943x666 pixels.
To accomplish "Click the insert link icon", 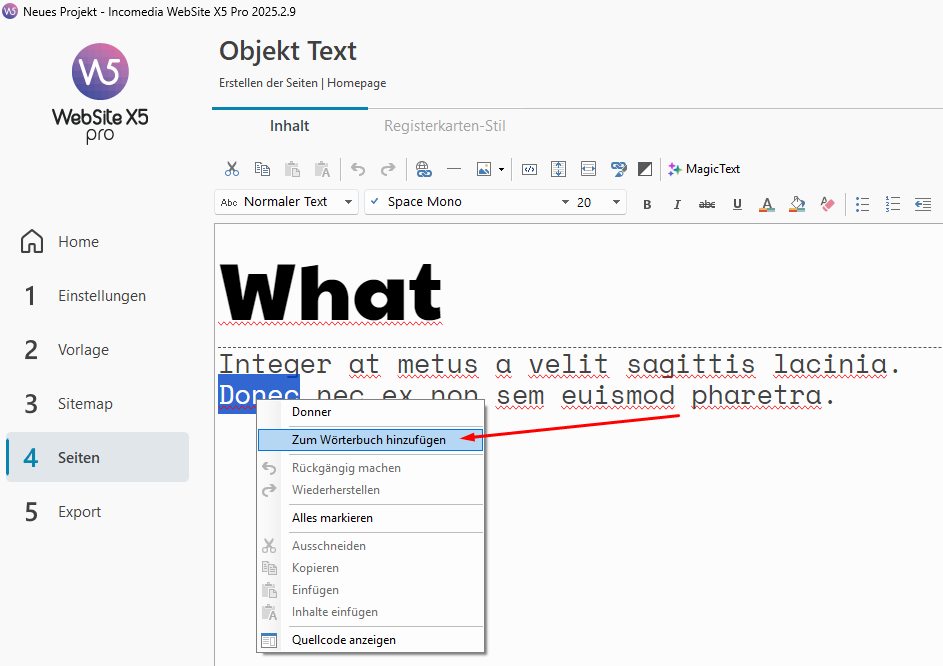I will click(x=423, y=169).
